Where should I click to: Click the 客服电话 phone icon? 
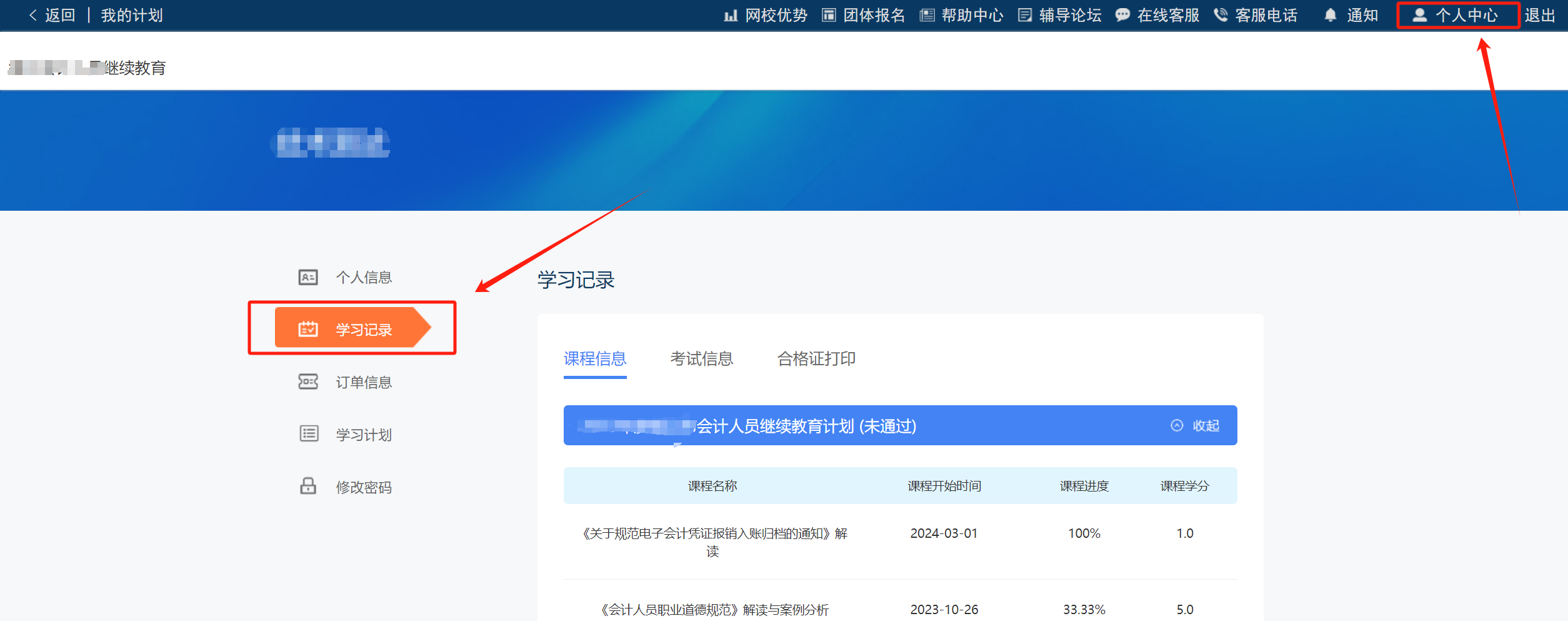pos(1220,16)
